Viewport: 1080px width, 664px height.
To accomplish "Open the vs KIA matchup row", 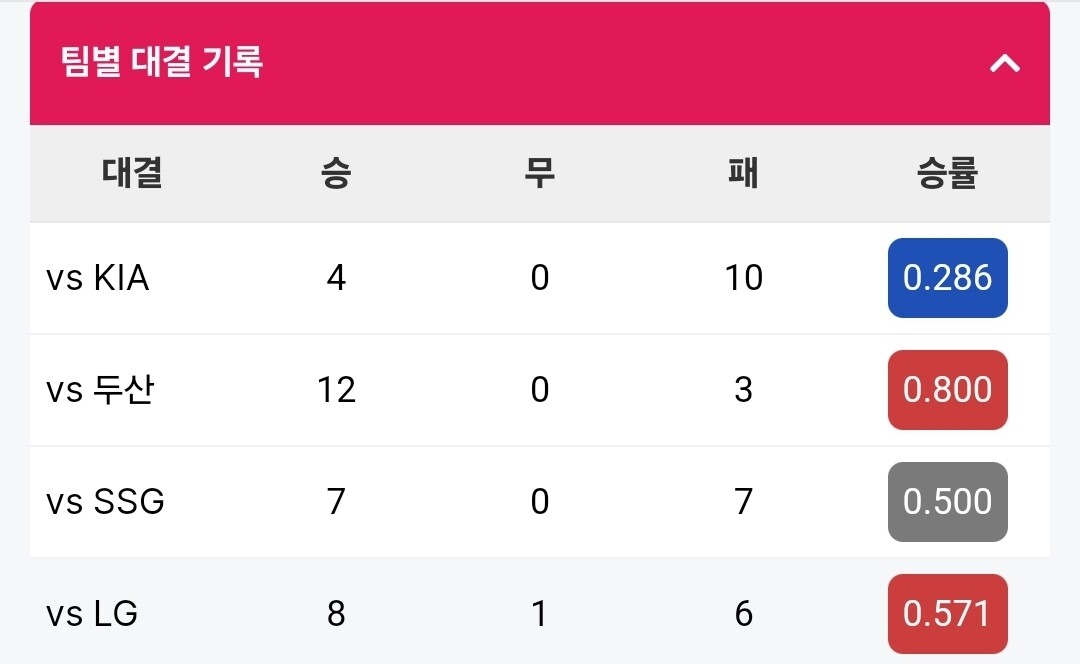I will coord(540,278).
